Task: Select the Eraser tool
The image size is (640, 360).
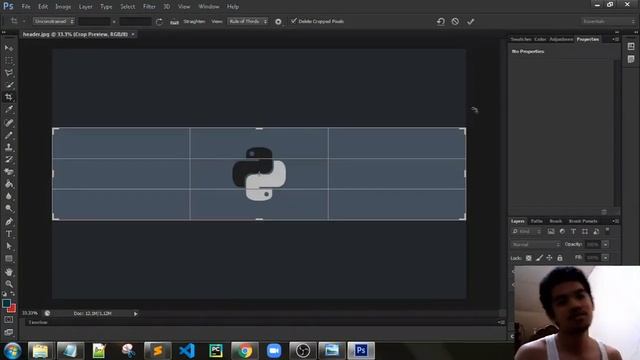Action: pyautogui.click(x=9, y=172)
